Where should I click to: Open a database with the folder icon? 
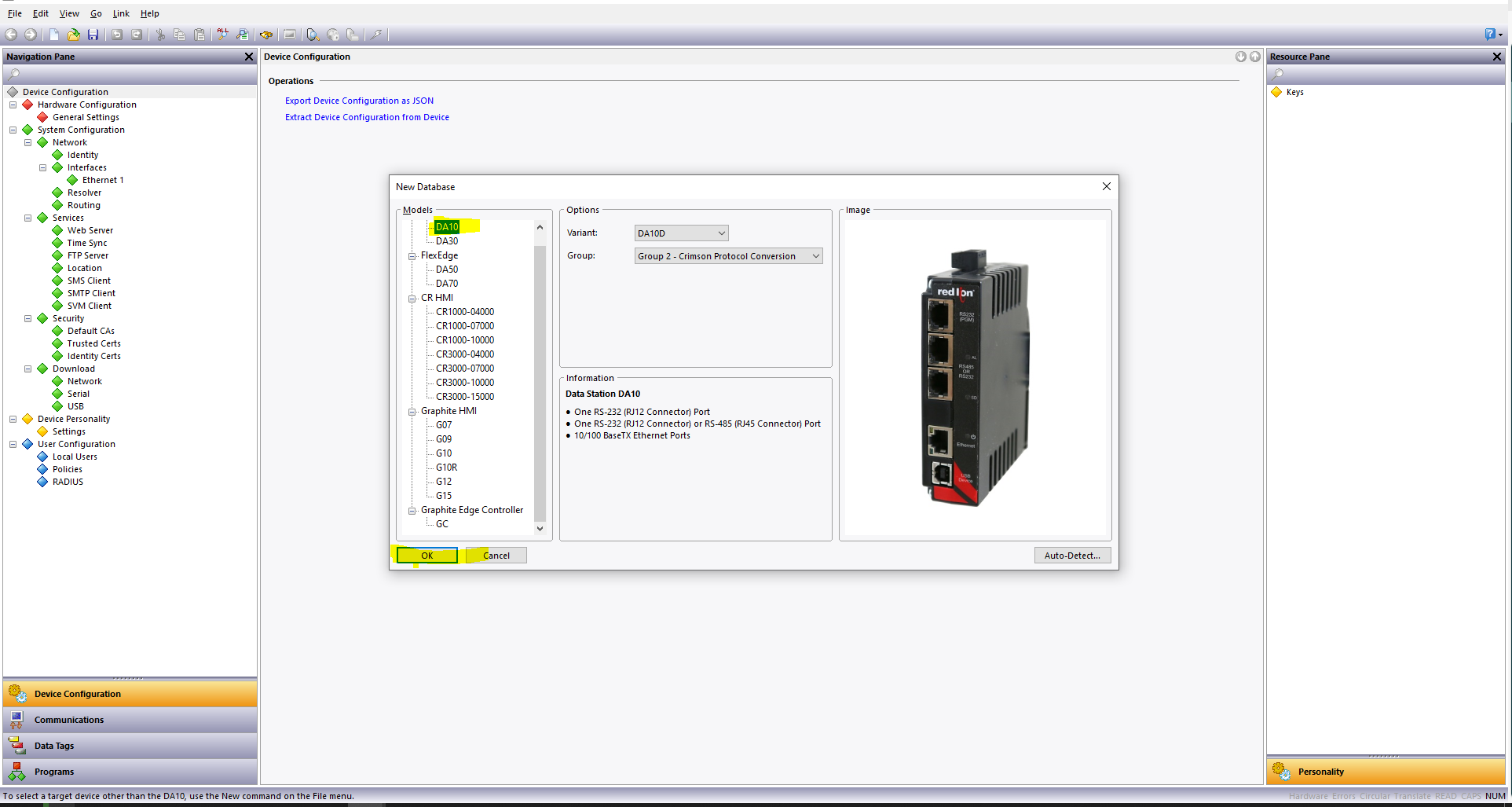click(x=73, y=35)
